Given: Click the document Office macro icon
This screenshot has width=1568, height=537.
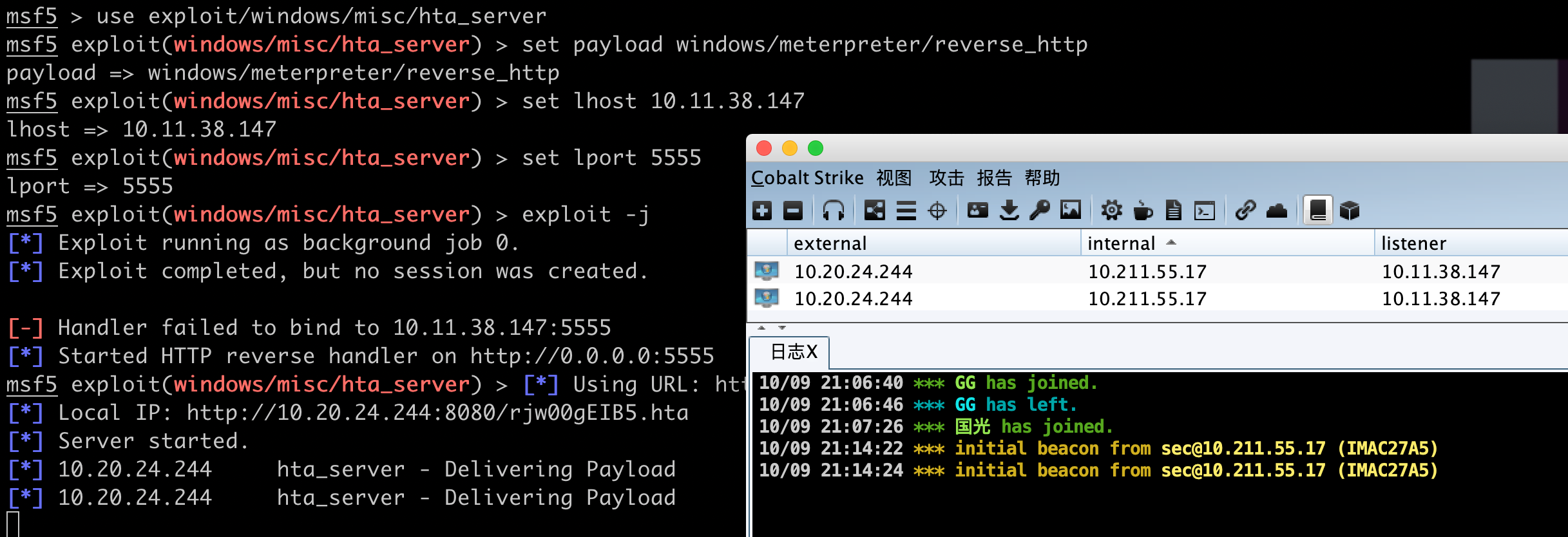Looking at the screenshot, I should click(1174, 211).
